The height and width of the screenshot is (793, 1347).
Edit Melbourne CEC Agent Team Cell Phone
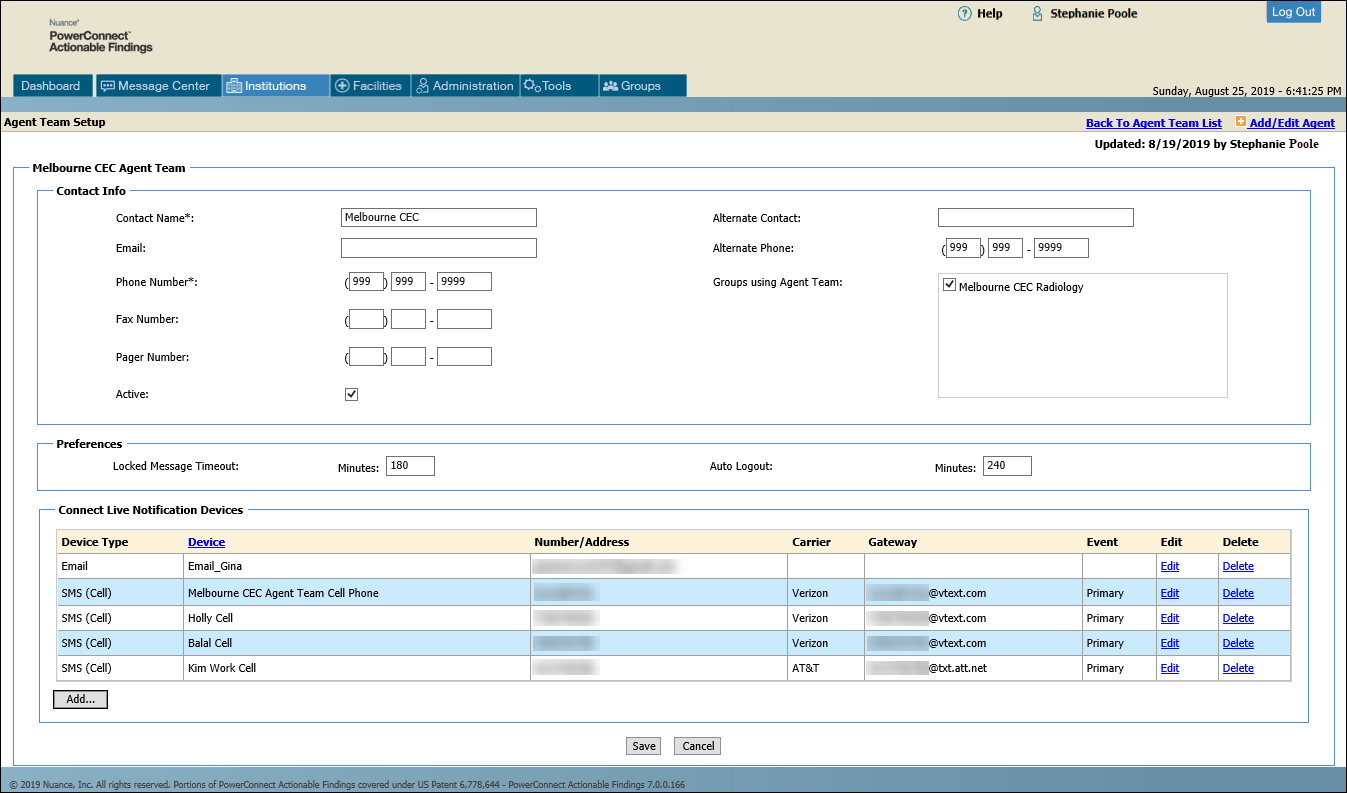[1169, 593]
